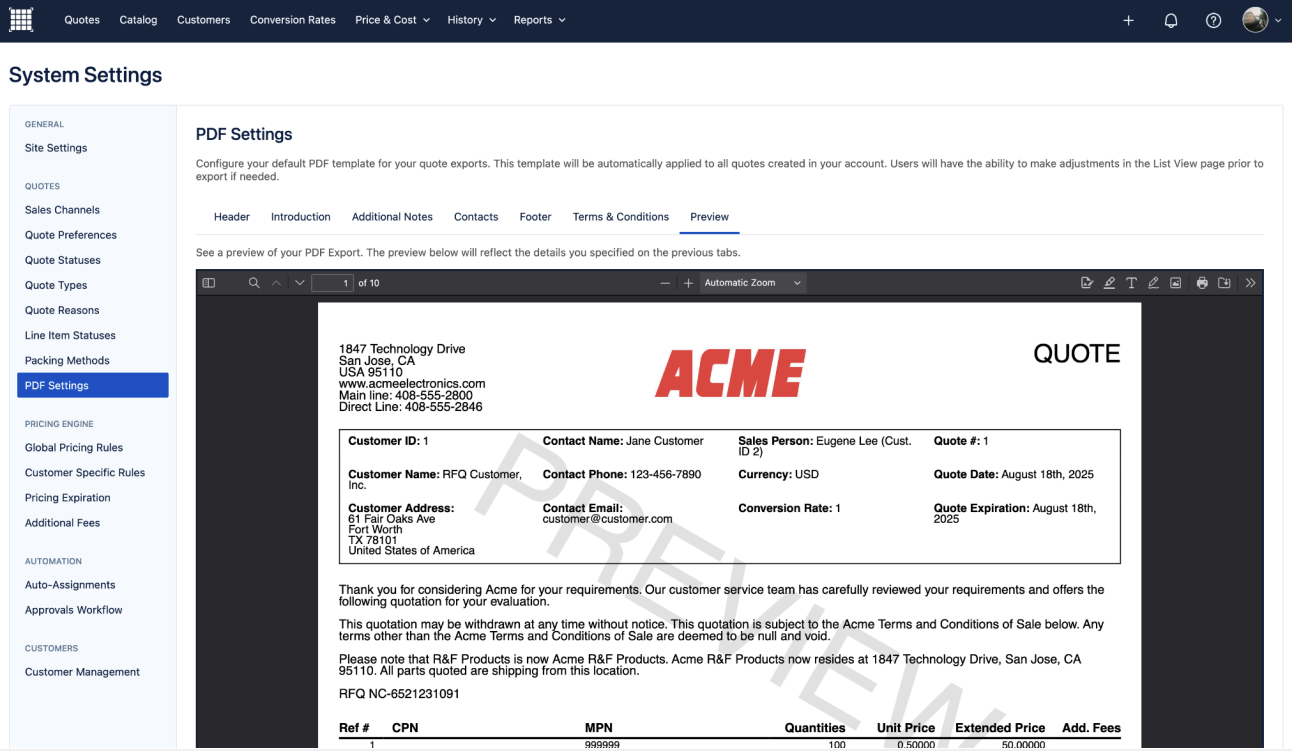This screenshot has width=1292, height=752.
Task: Go to previous PDF page
Action: [277, 283]
